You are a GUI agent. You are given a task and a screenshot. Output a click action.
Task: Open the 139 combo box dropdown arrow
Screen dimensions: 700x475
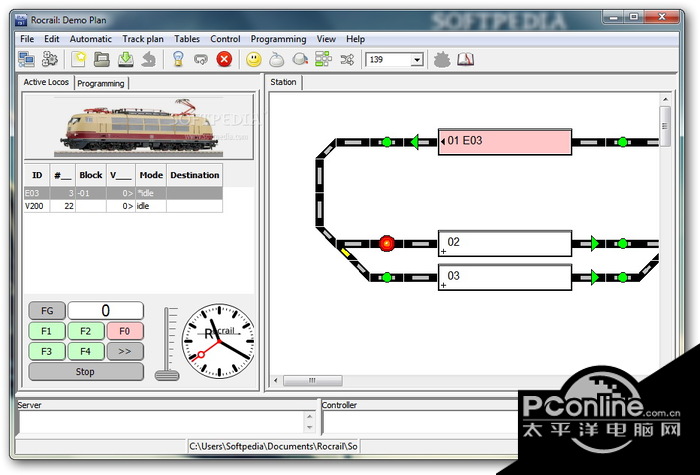(x=417, y=59)
